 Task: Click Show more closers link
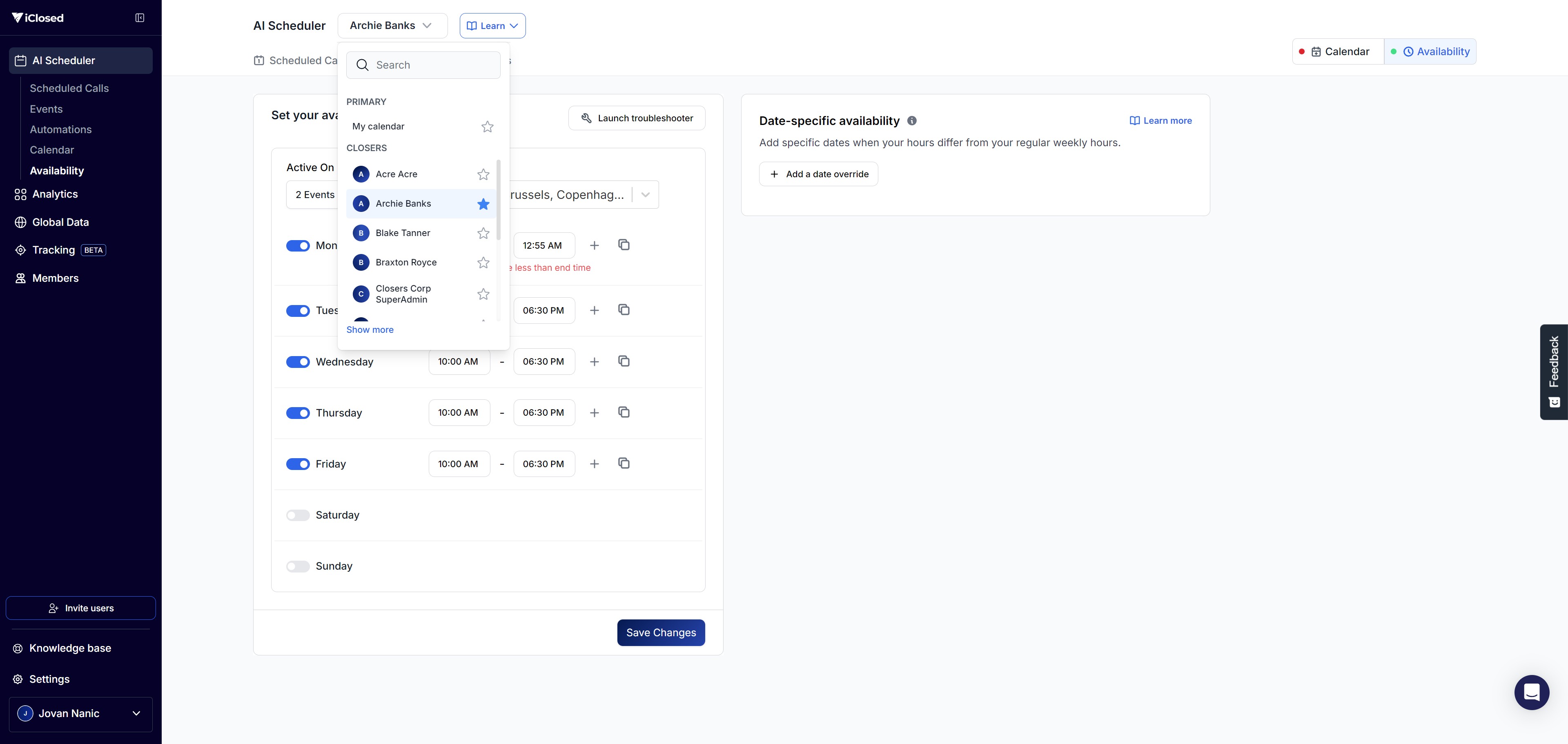[x=370, y=330]
